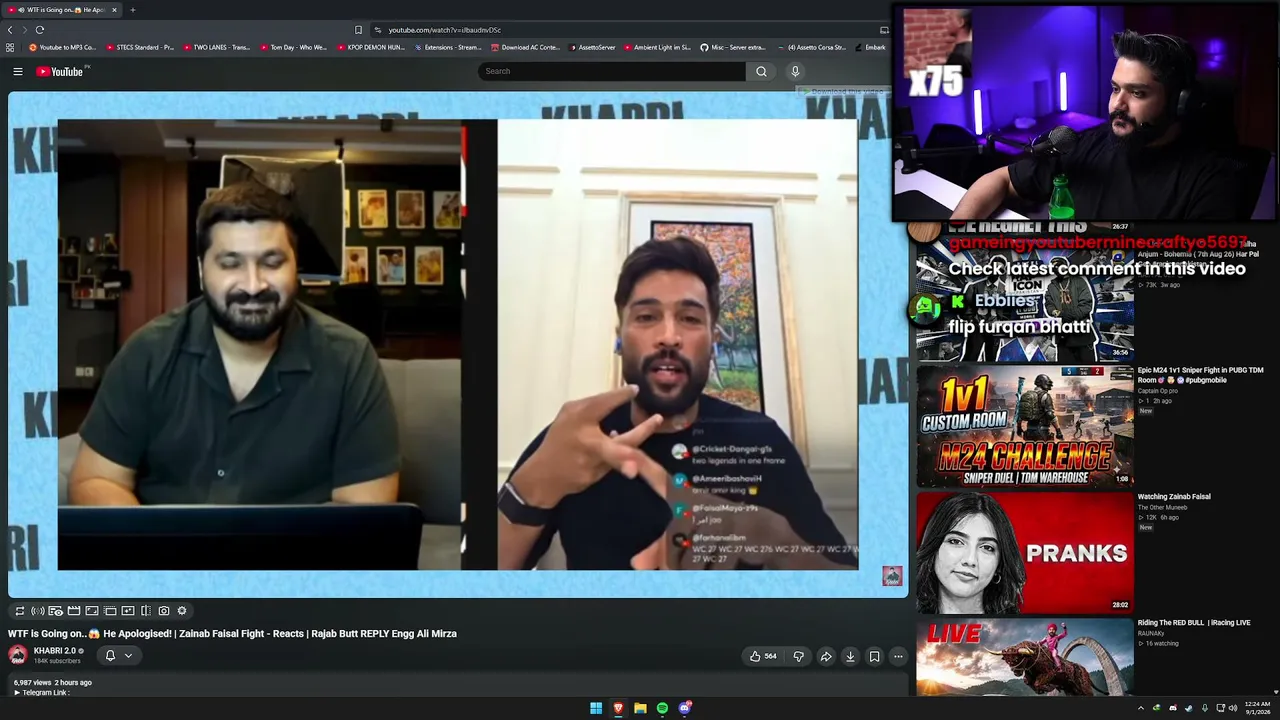The image size is (1280, 720).
Task: Save the video with the bookmark icon
Action: [874, 656]
